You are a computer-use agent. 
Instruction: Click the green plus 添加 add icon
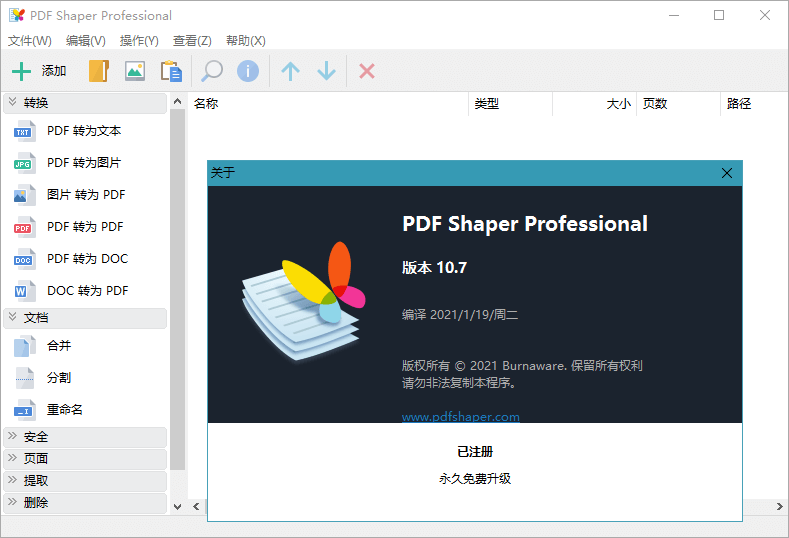click(x=22, y=71)
